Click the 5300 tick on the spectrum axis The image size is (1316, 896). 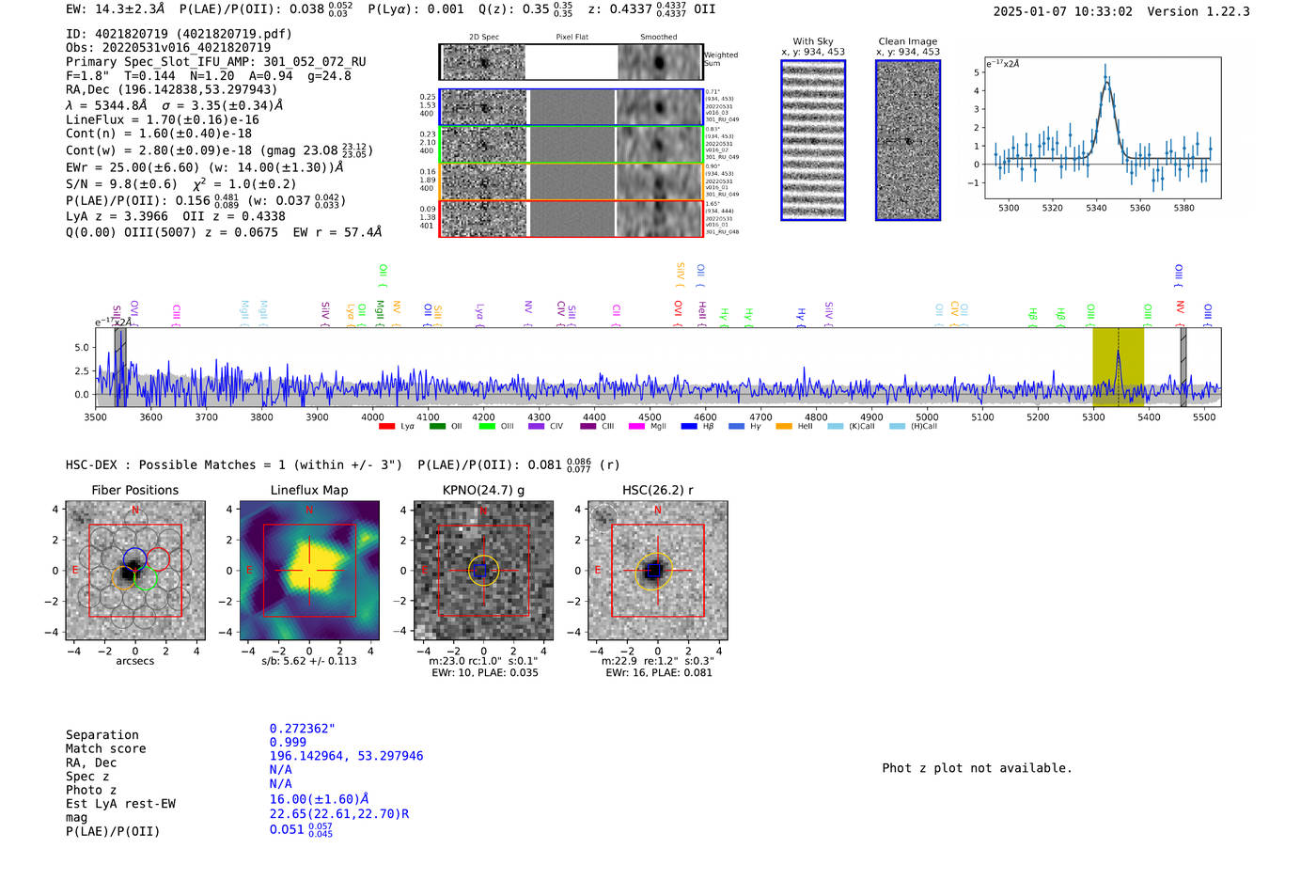click(x=1093, y=417)
